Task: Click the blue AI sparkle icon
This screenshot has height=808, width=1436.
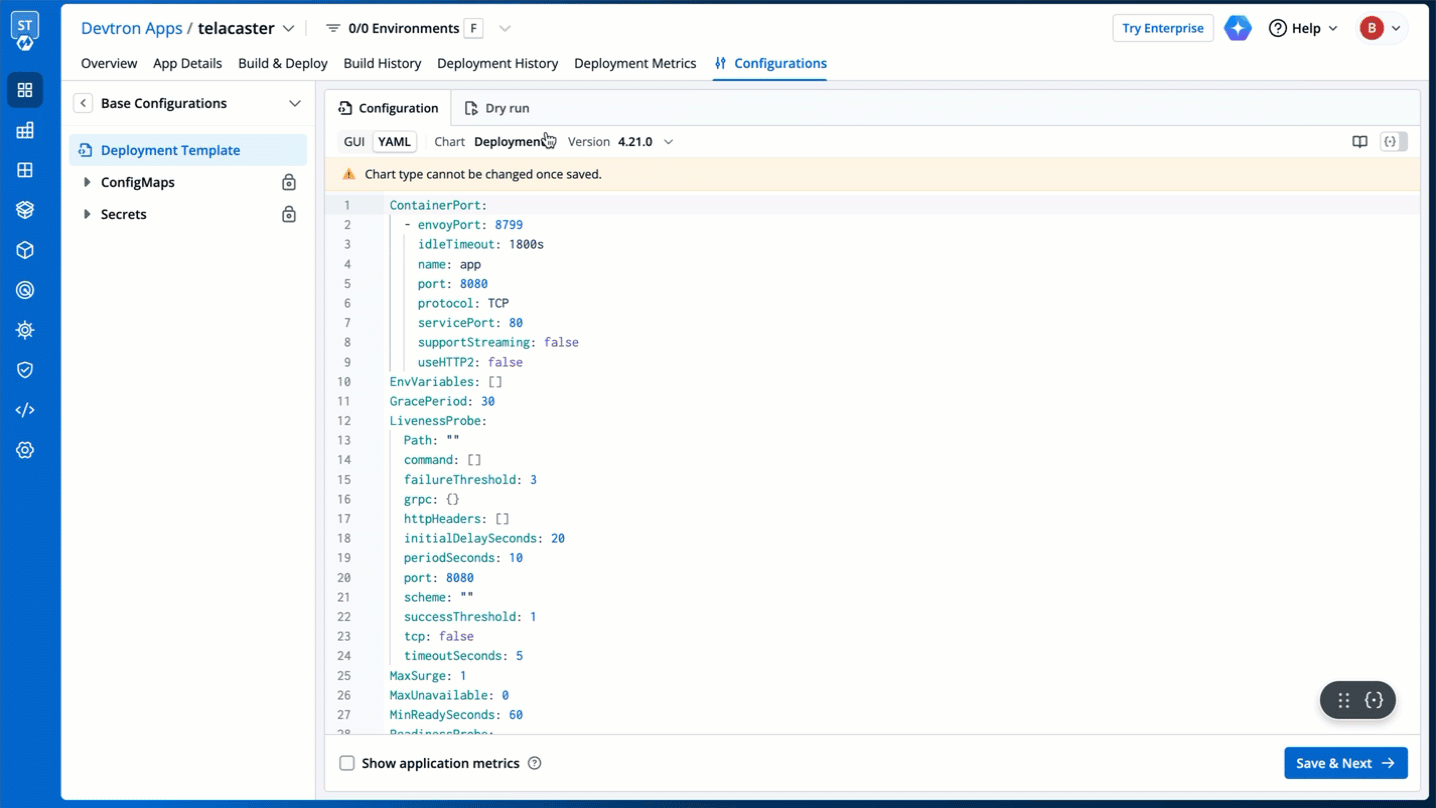Action: (1238, 28)
